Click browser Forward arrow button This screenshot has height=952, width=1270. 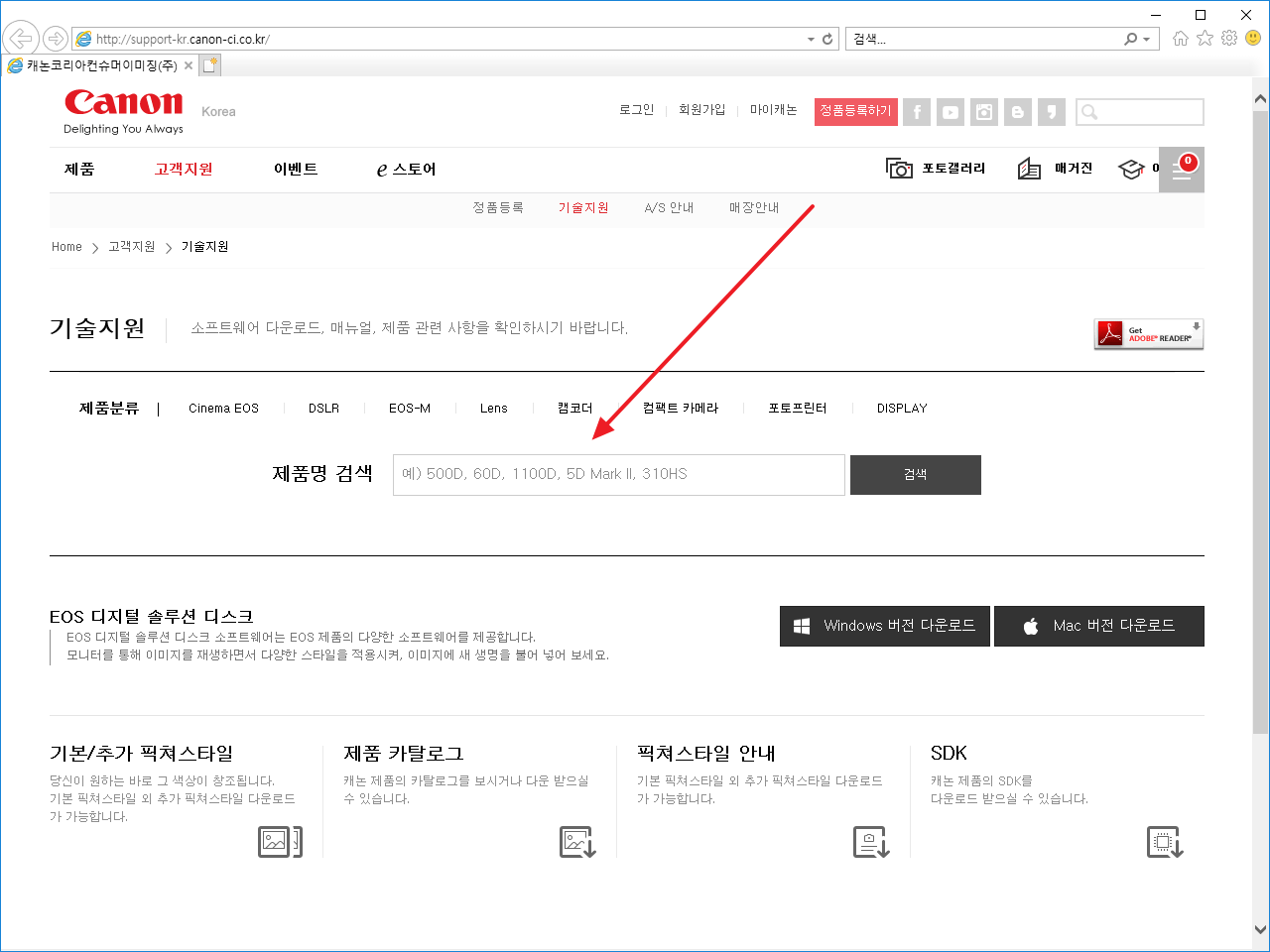tap(56, 39)
